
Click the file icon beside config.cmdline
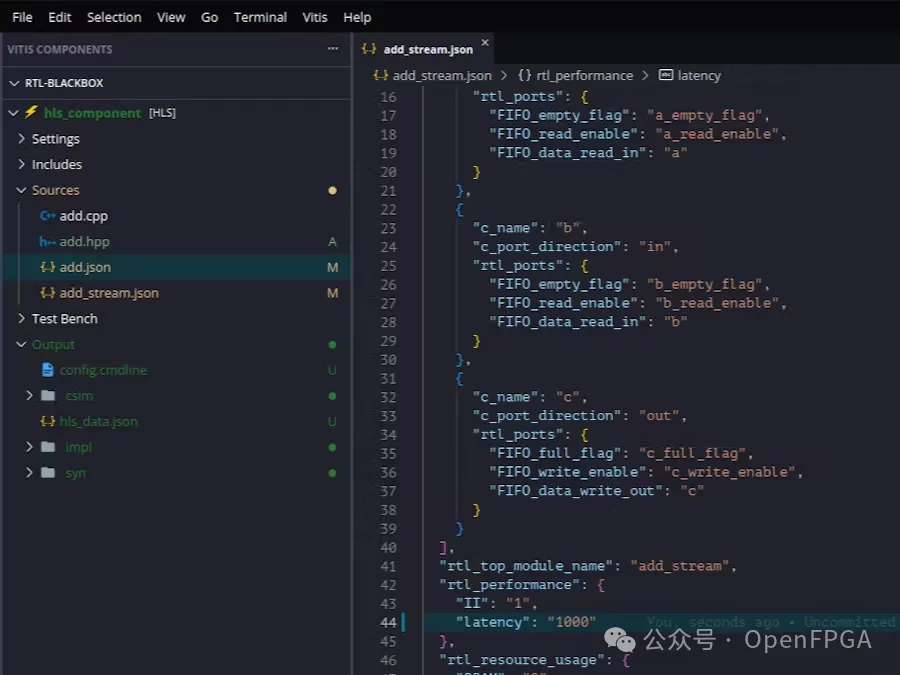47,370
